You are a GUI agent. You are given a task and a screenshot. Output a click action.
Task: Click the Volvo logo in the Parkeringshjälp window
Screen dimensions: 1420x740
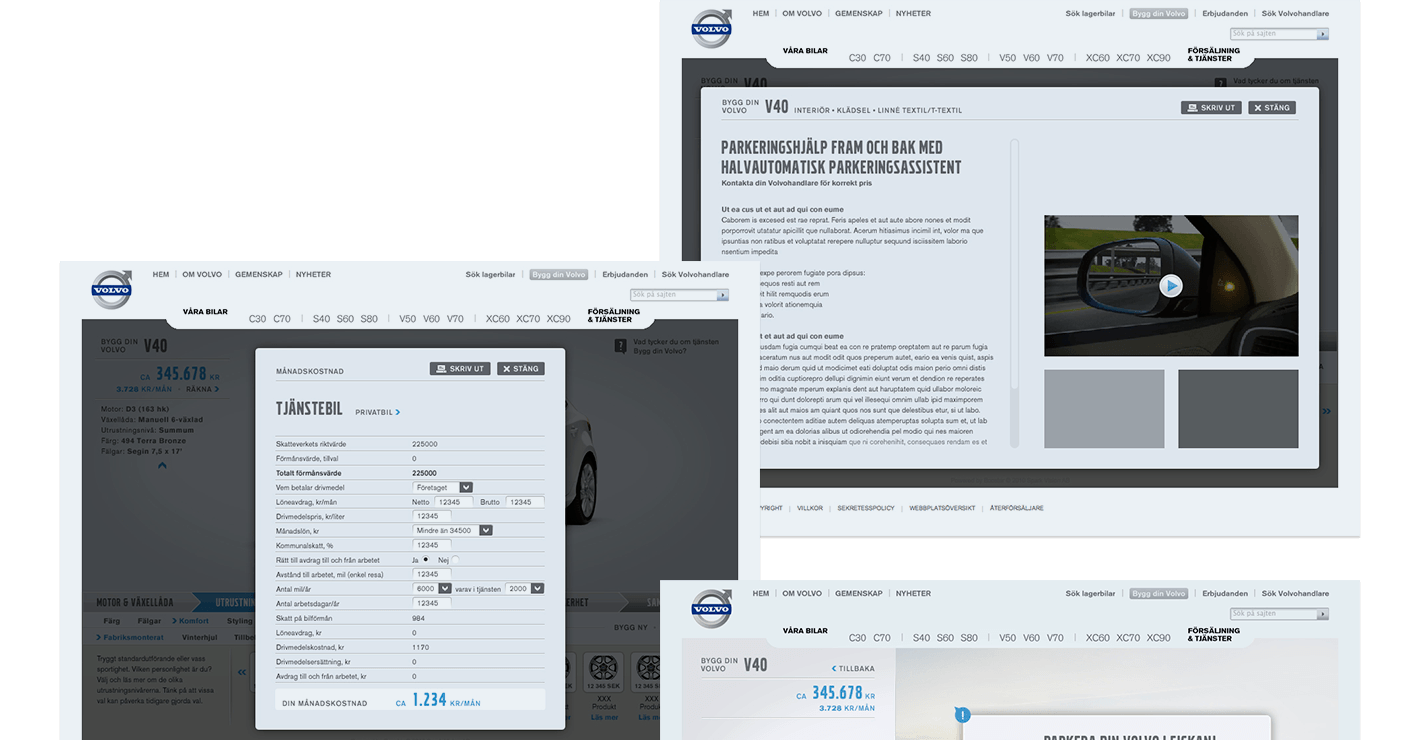coord(711,28)
